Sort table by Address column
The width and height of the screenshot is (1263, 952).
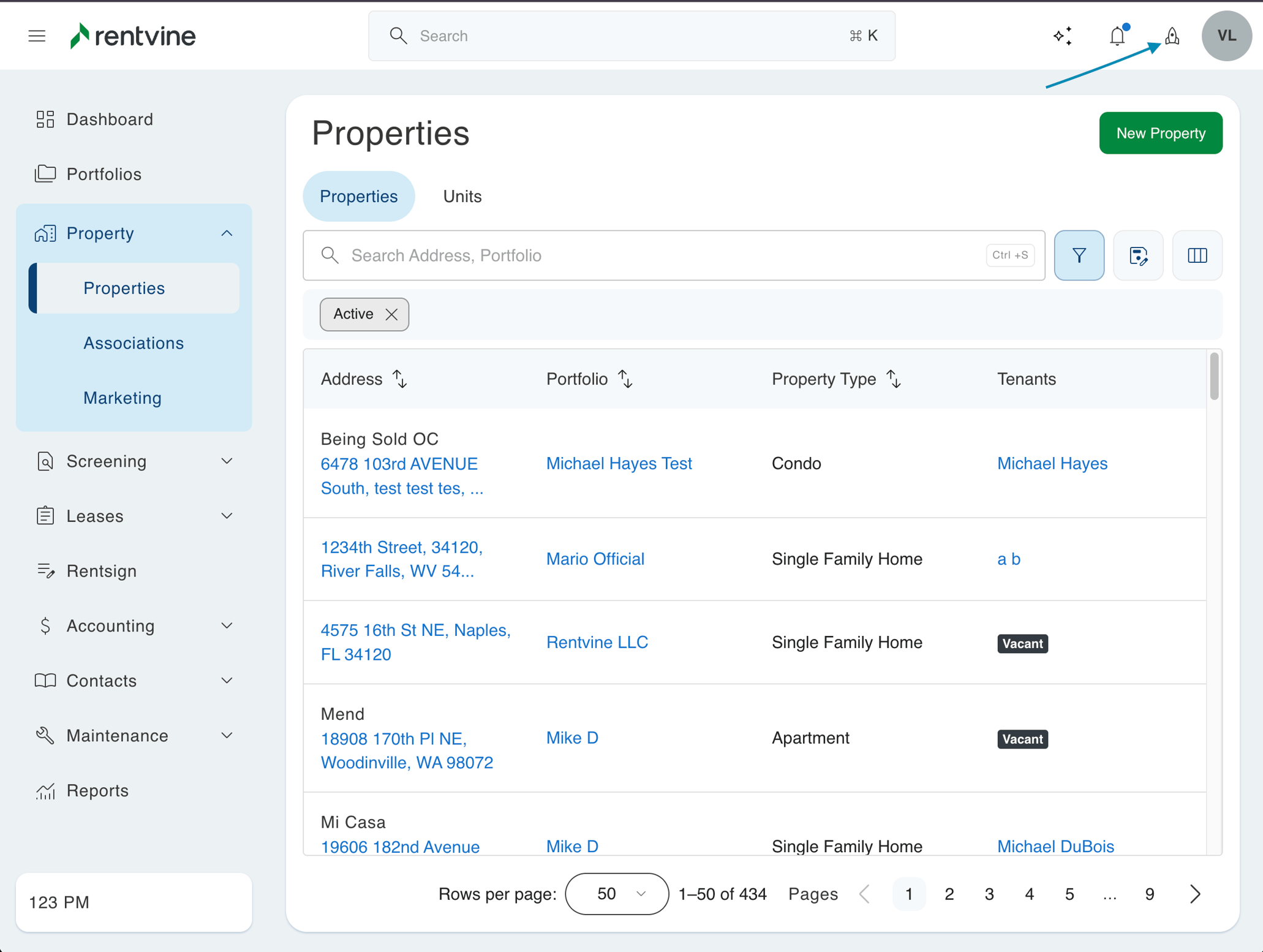pos(400,379)
